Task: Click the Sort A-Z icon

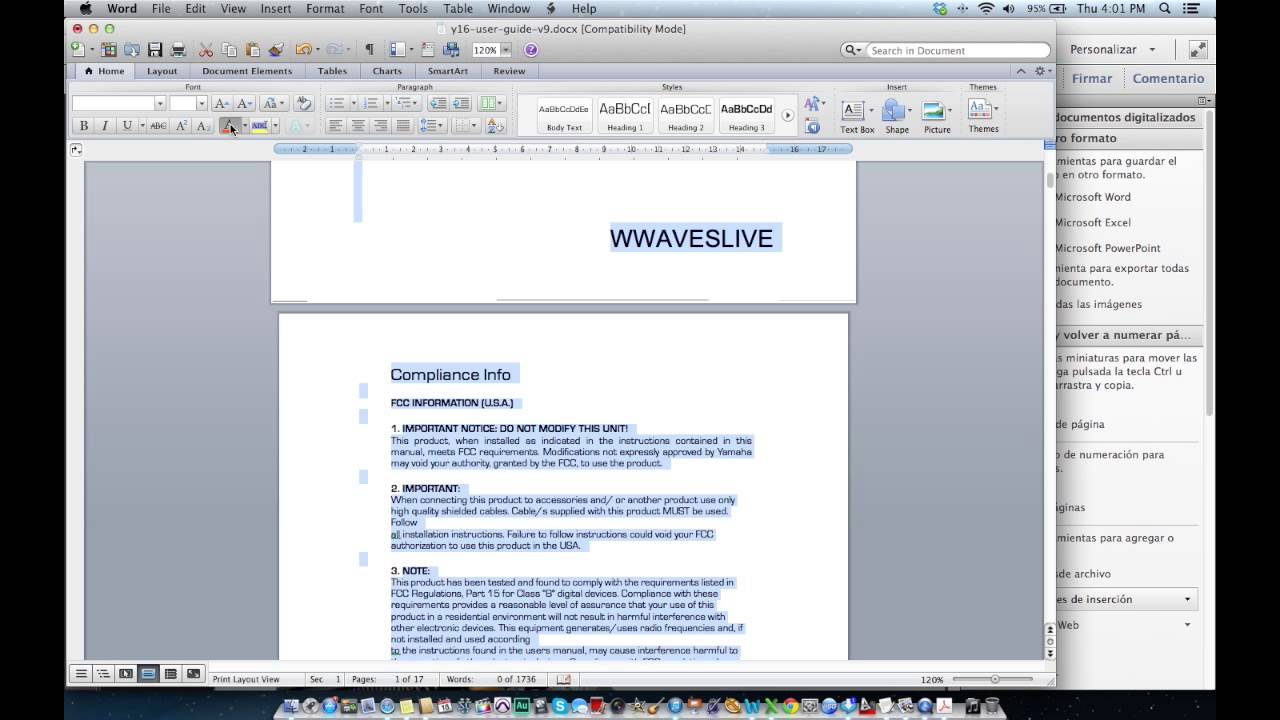Action: 495,126
